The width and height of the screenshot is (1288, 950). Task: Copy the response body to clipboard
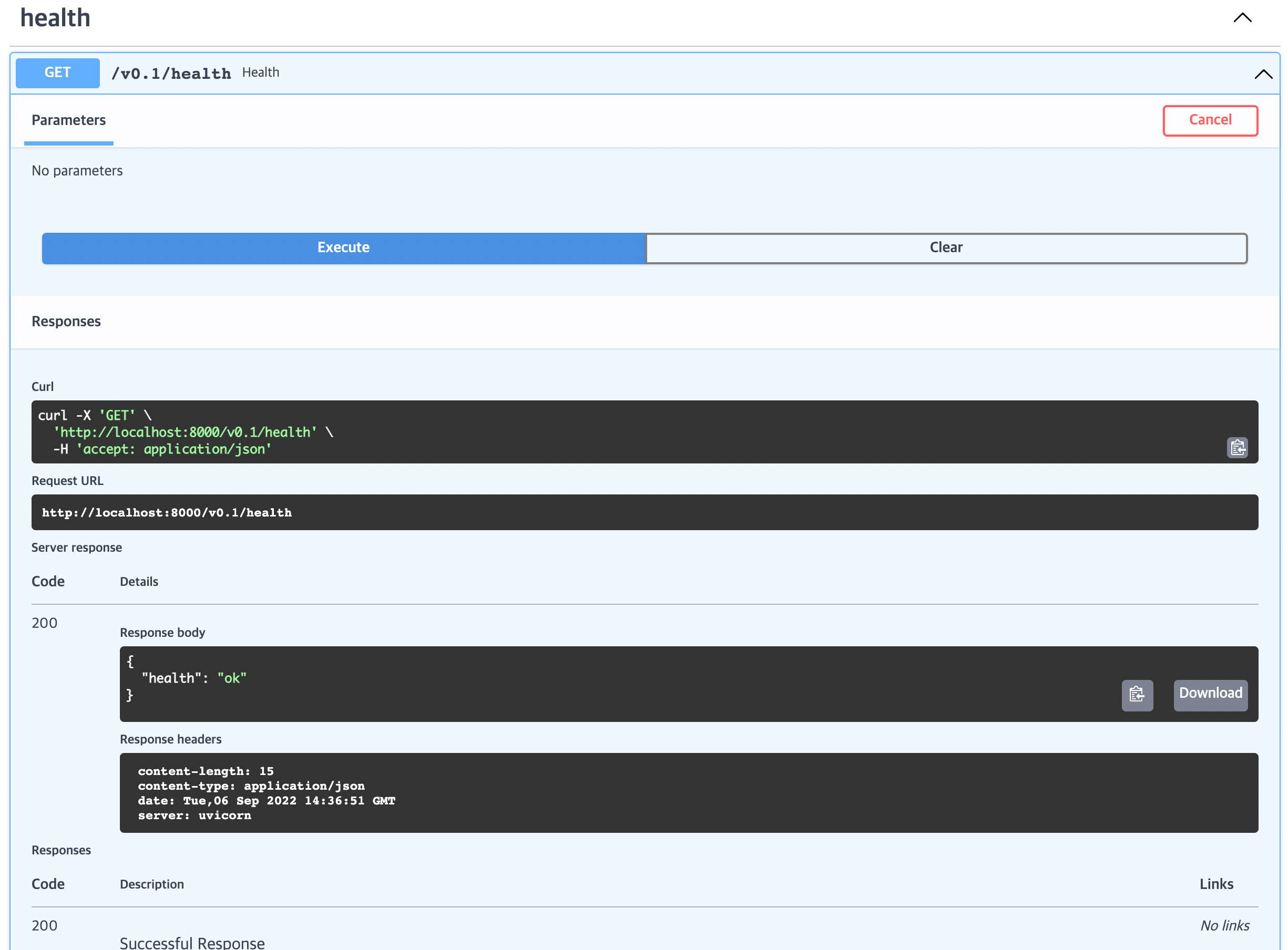tap(1137, 695)
